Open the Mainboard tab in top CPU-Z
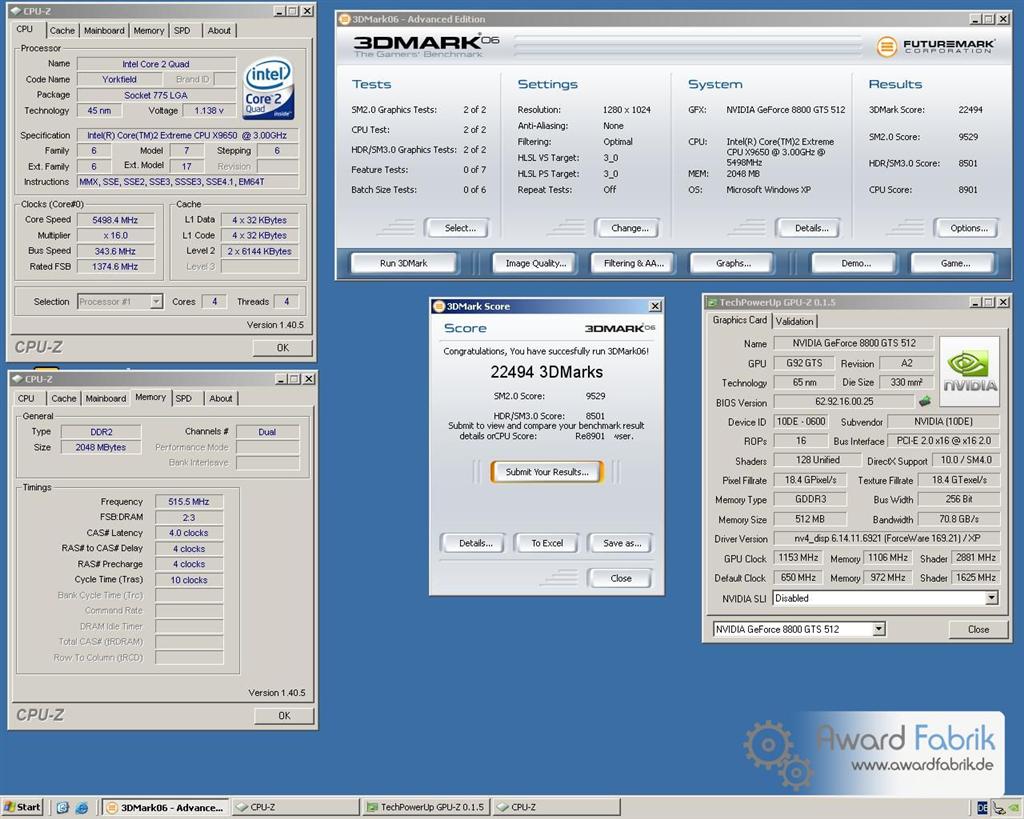 coord(104,30)
